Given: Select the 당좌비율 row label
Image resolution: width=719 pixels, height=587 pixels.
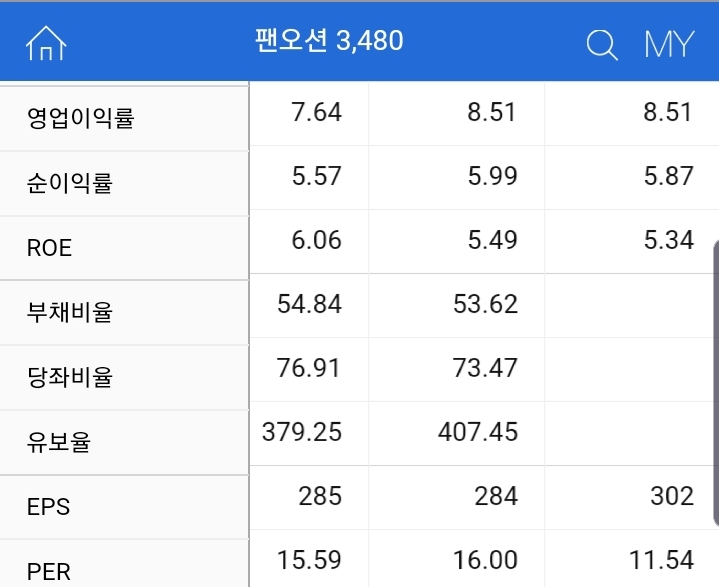Looking at the screenshot, I should click(x=70, y=377).
